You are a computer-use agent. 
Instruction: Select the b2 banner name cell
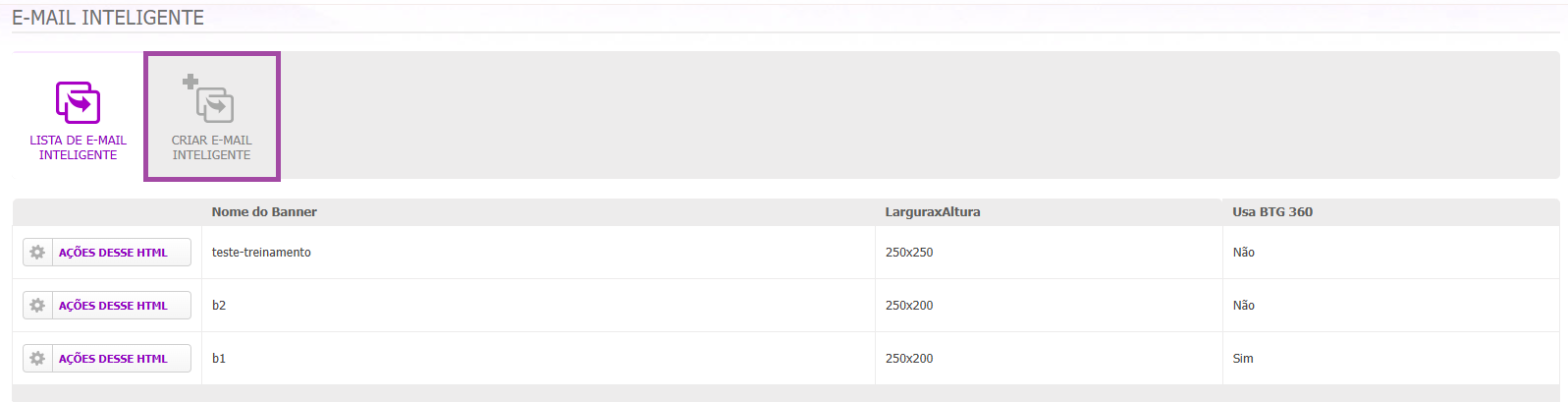538,306
